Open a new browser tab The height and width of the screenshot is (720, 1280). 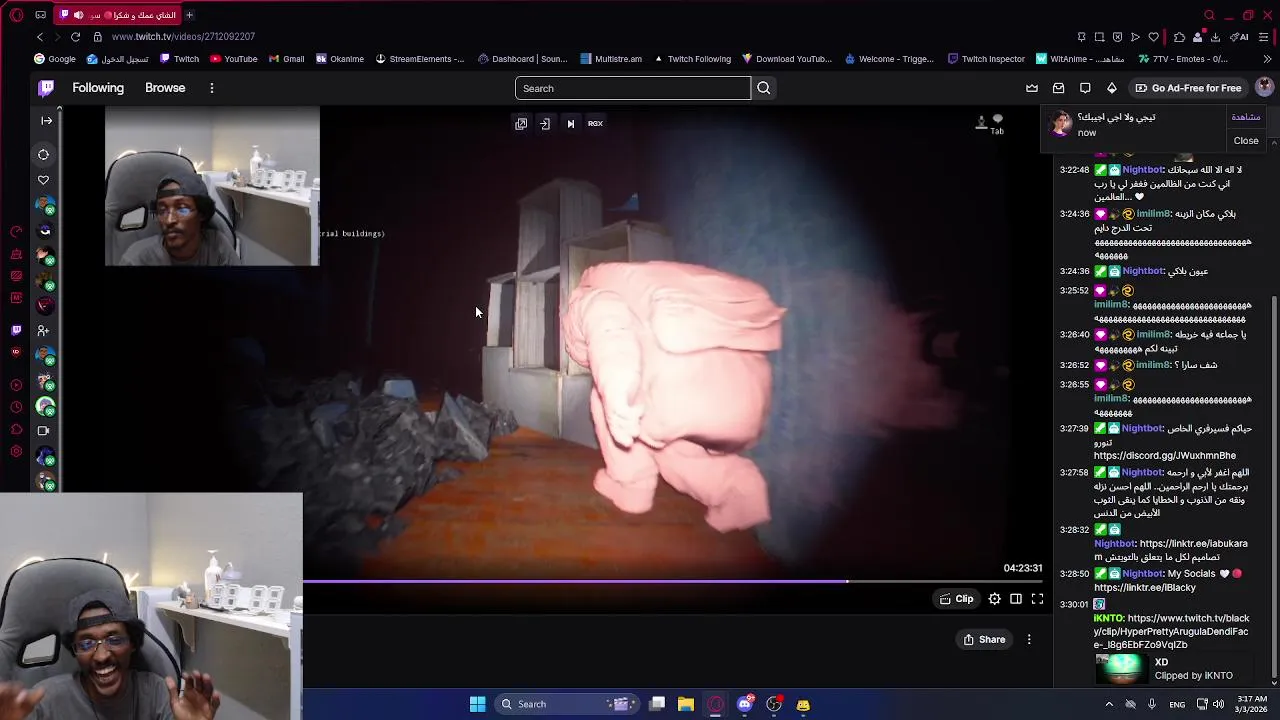pyautogui.click(x=189, y=15)
